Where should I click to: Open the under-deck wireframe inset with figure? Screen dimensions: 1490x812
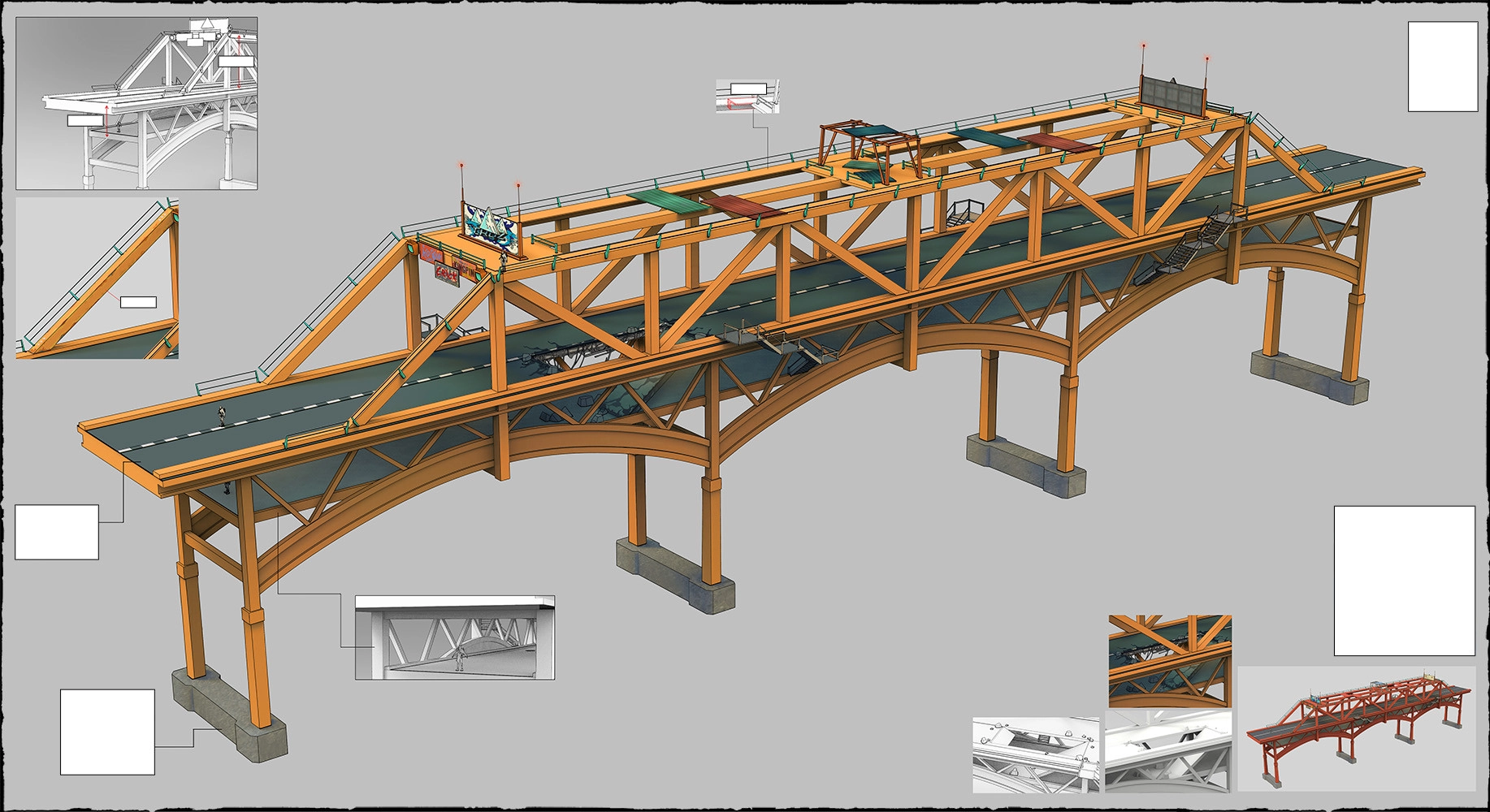click(x=455, y=638)
